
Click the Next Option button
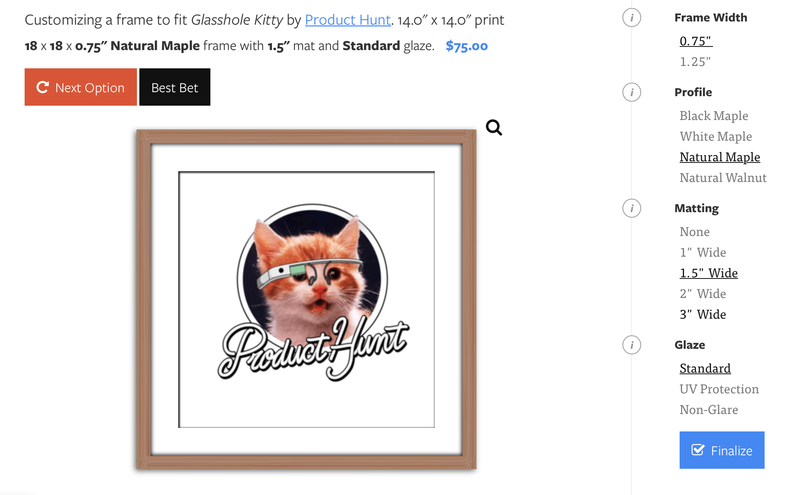point(81,87)
